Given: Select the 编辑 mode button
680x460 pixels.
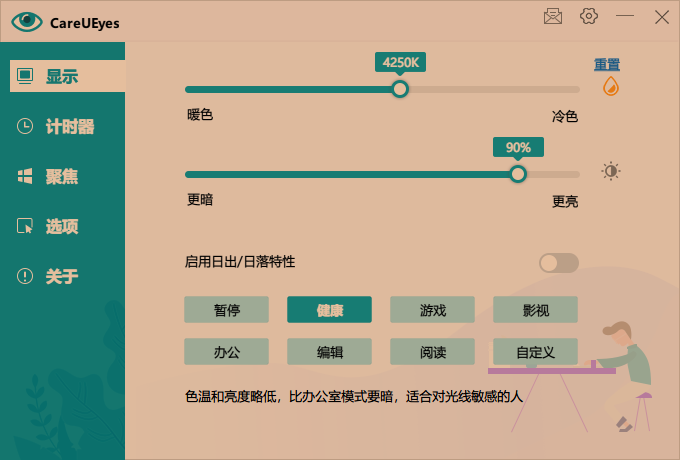Looking at the screenshot, I should tap(329, 352).
